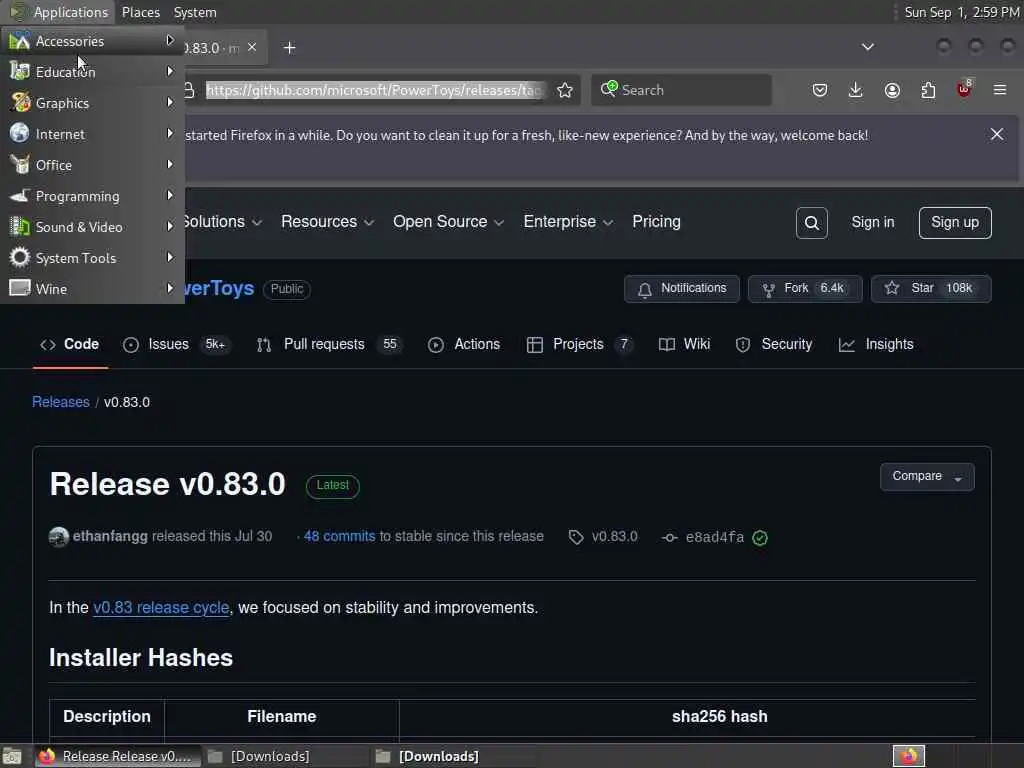Screen dimensions: 1024x768
Task: Open the Pull requests tab
Action: tap(328, 344)
